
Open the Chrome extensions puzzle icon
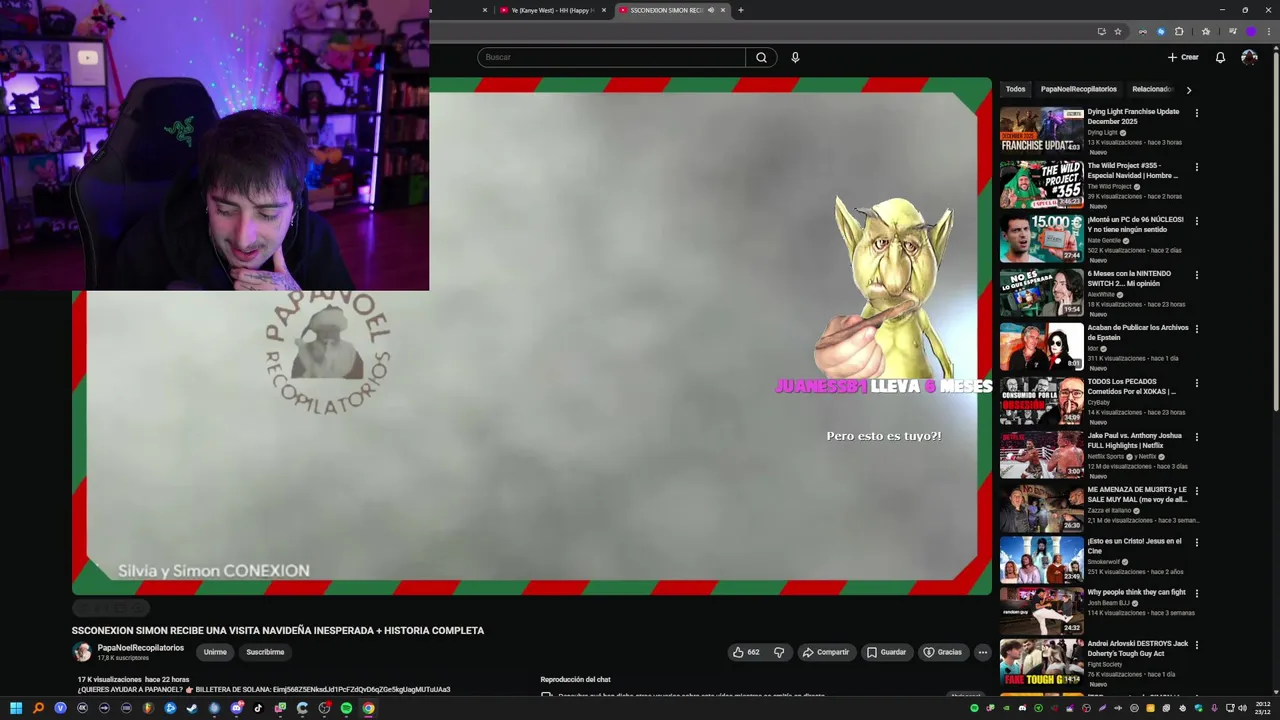[1179, 31]
